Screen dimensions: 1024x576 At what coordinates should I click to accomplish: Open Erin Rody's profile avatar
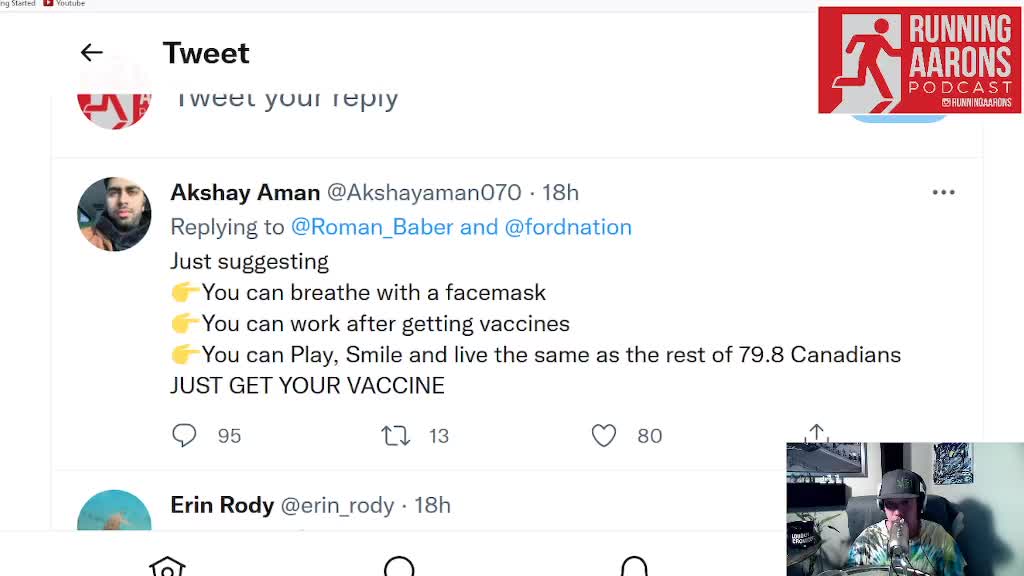coord(114,512)
